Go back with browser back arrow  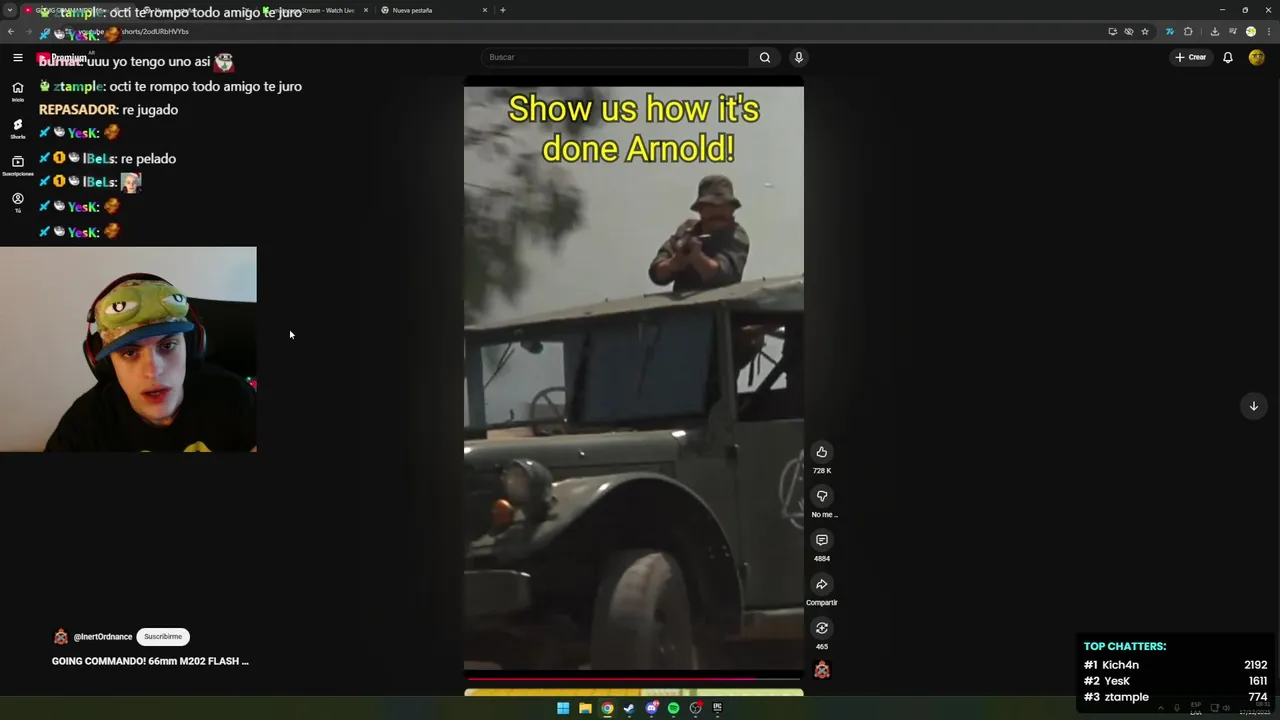pyautogui.click(x=10, y=32)
